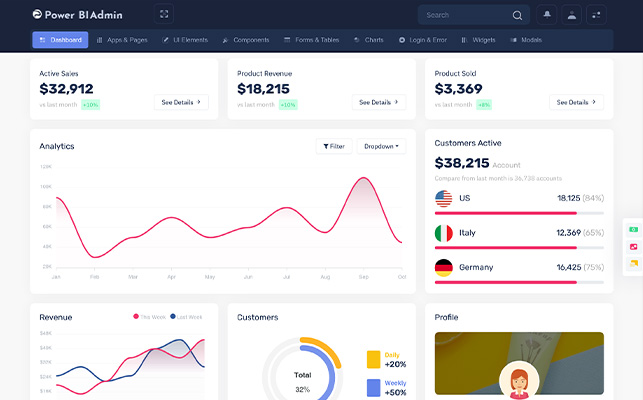Image resolution: width=643 pixels, height=400 pixels.
Task: Open the notifications bell icon
Action: coord(547,15)
